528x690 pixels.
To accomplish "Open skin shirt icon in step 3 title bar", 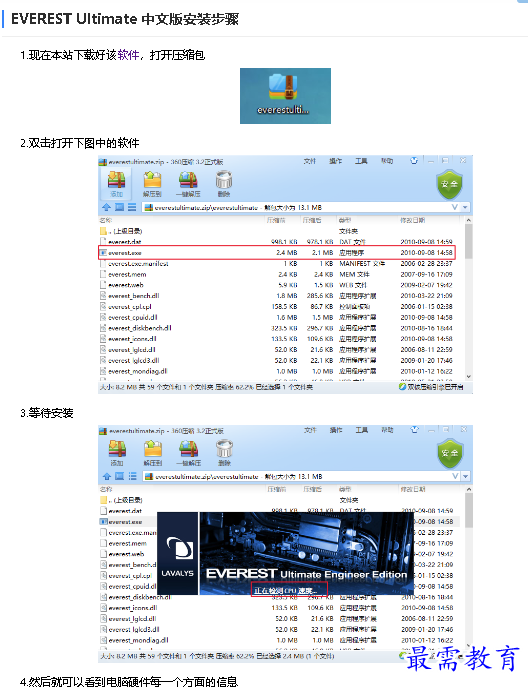I will point(414,430).
